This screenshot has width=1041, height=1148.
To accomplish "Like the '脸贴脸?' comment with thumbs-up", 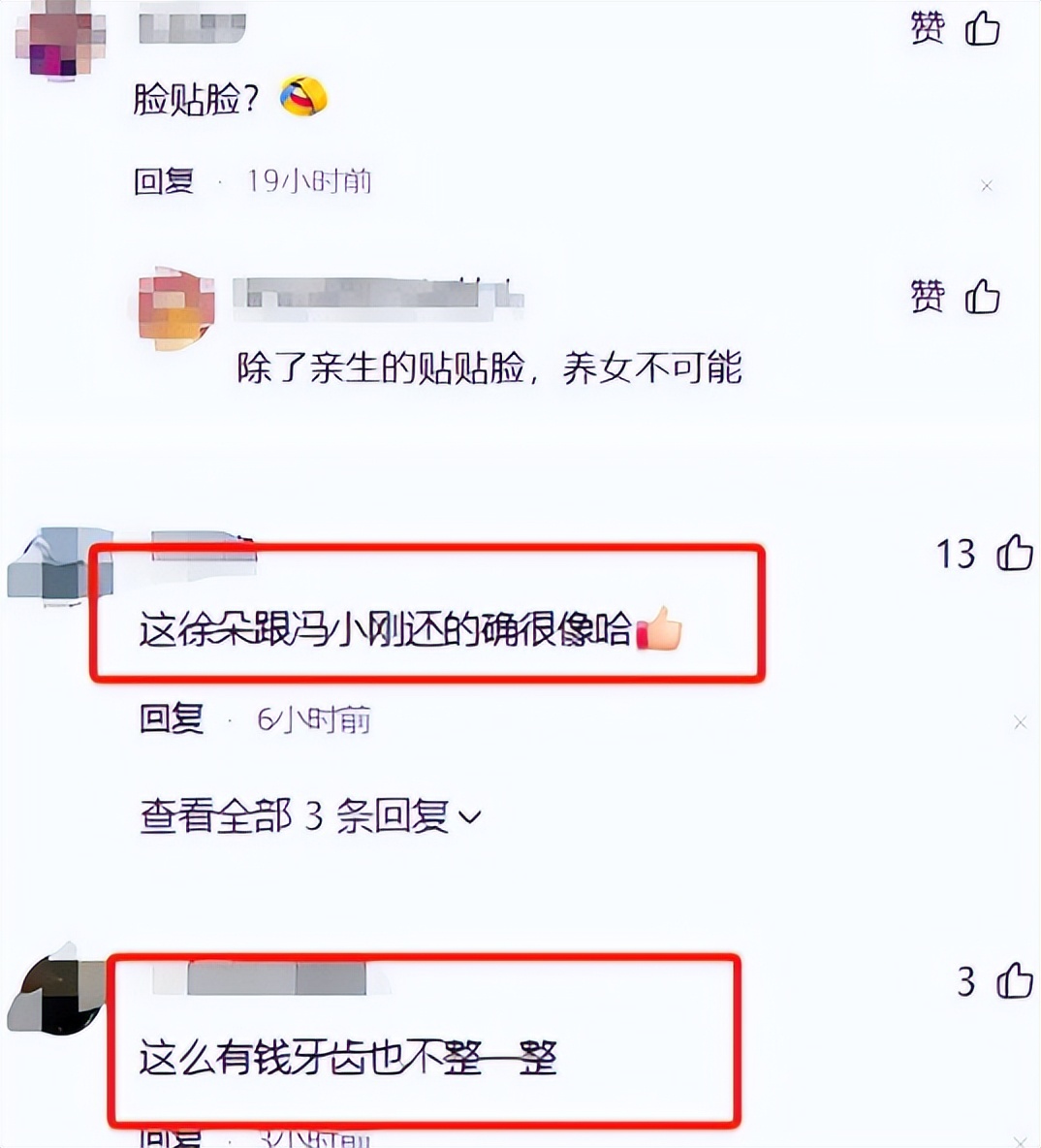I will click(983, 29).
